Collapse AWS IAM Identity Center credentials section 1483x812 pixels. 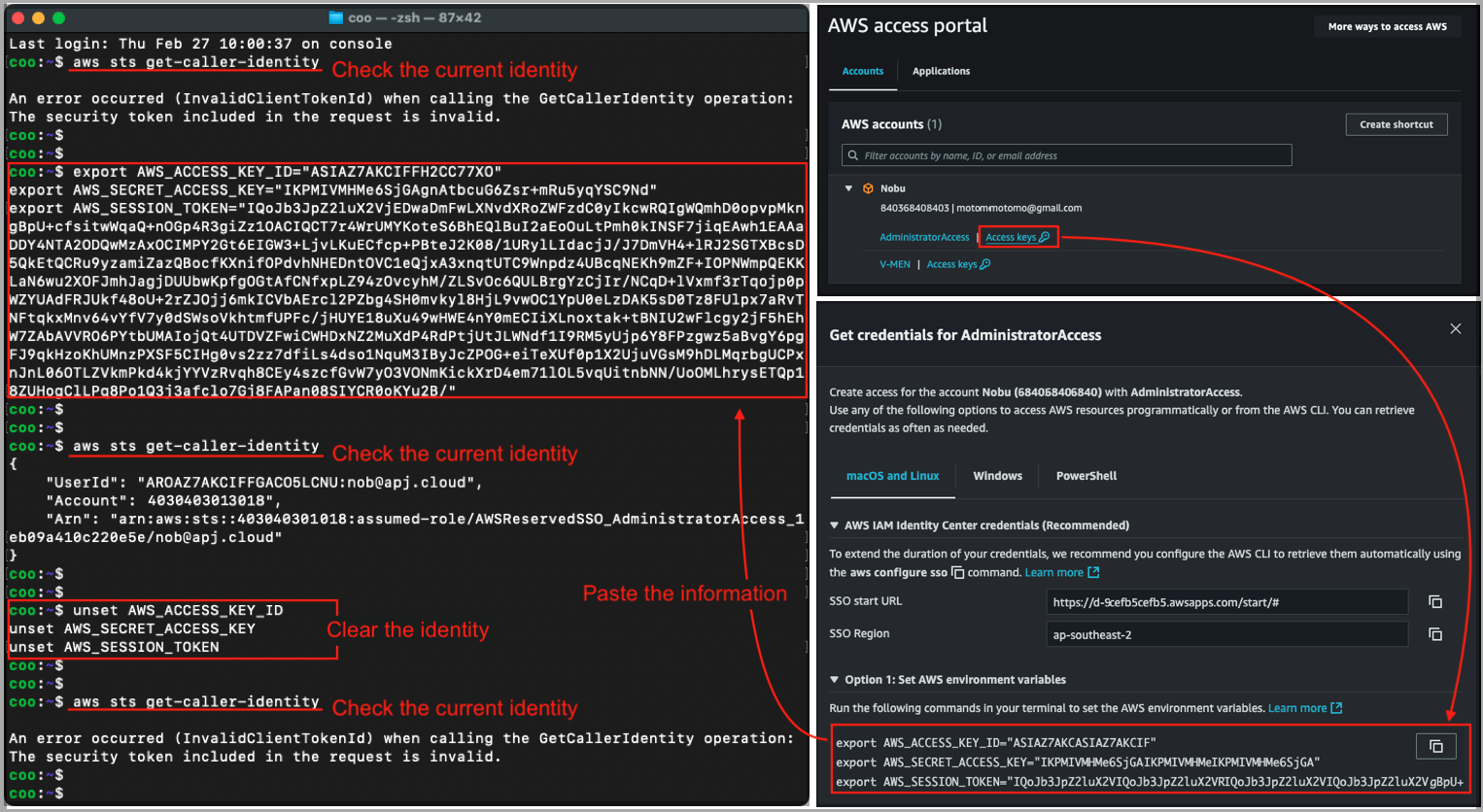(834, 525)
